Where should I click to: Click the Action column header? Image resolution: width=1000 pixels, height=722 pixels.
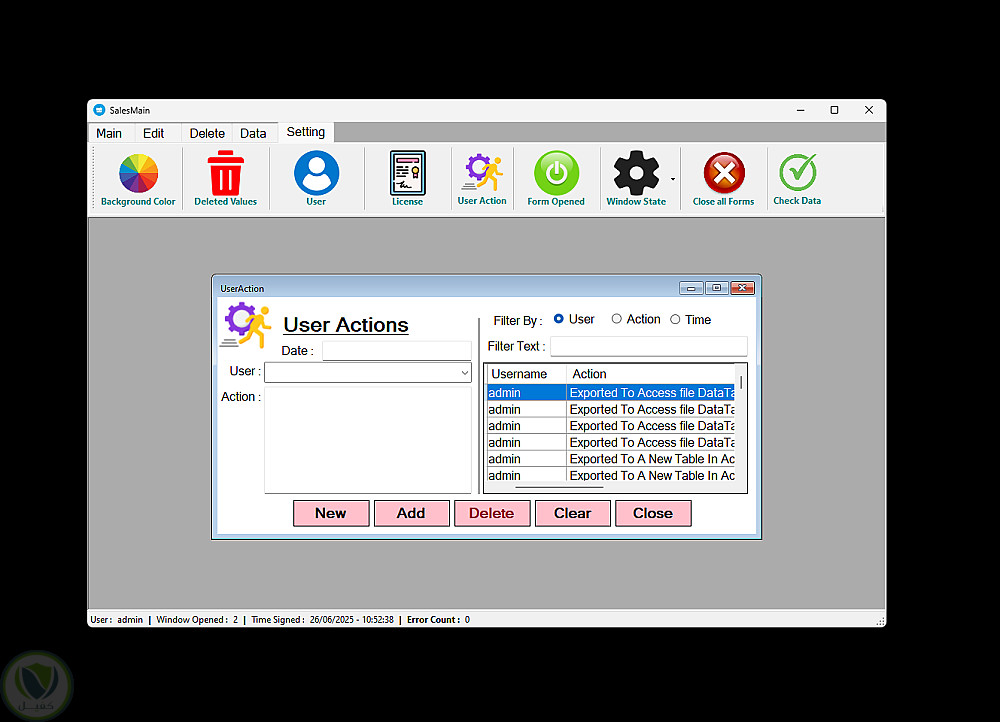click(650, 374)
